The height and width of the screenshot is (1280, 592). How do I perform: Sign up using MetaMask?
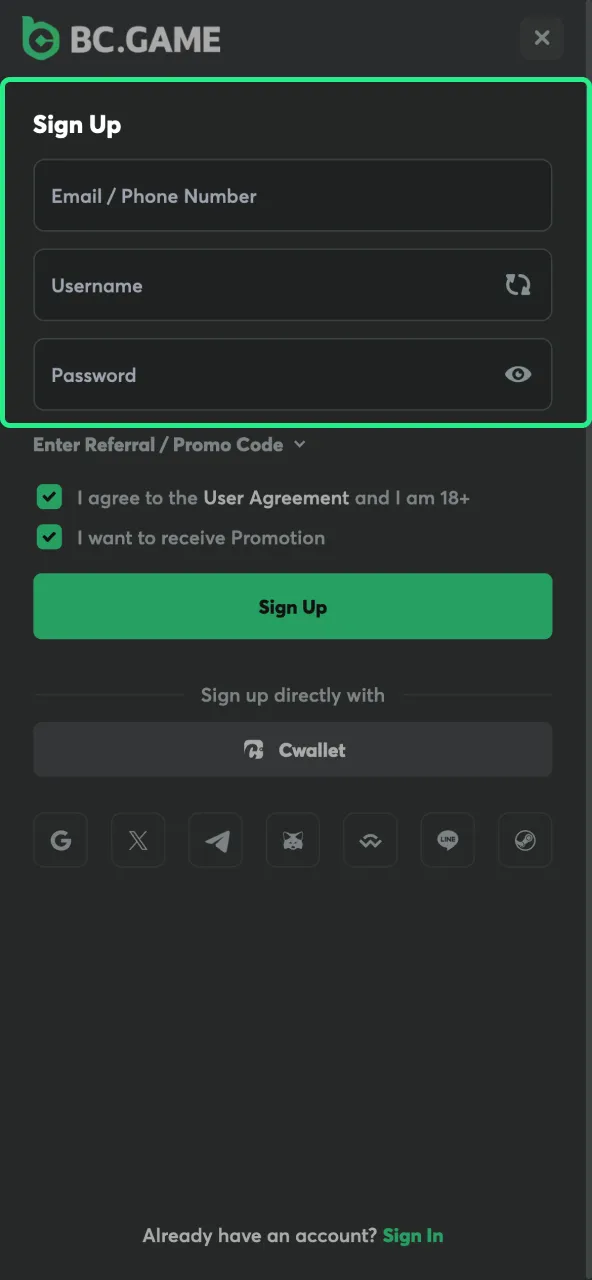[292, 840]
